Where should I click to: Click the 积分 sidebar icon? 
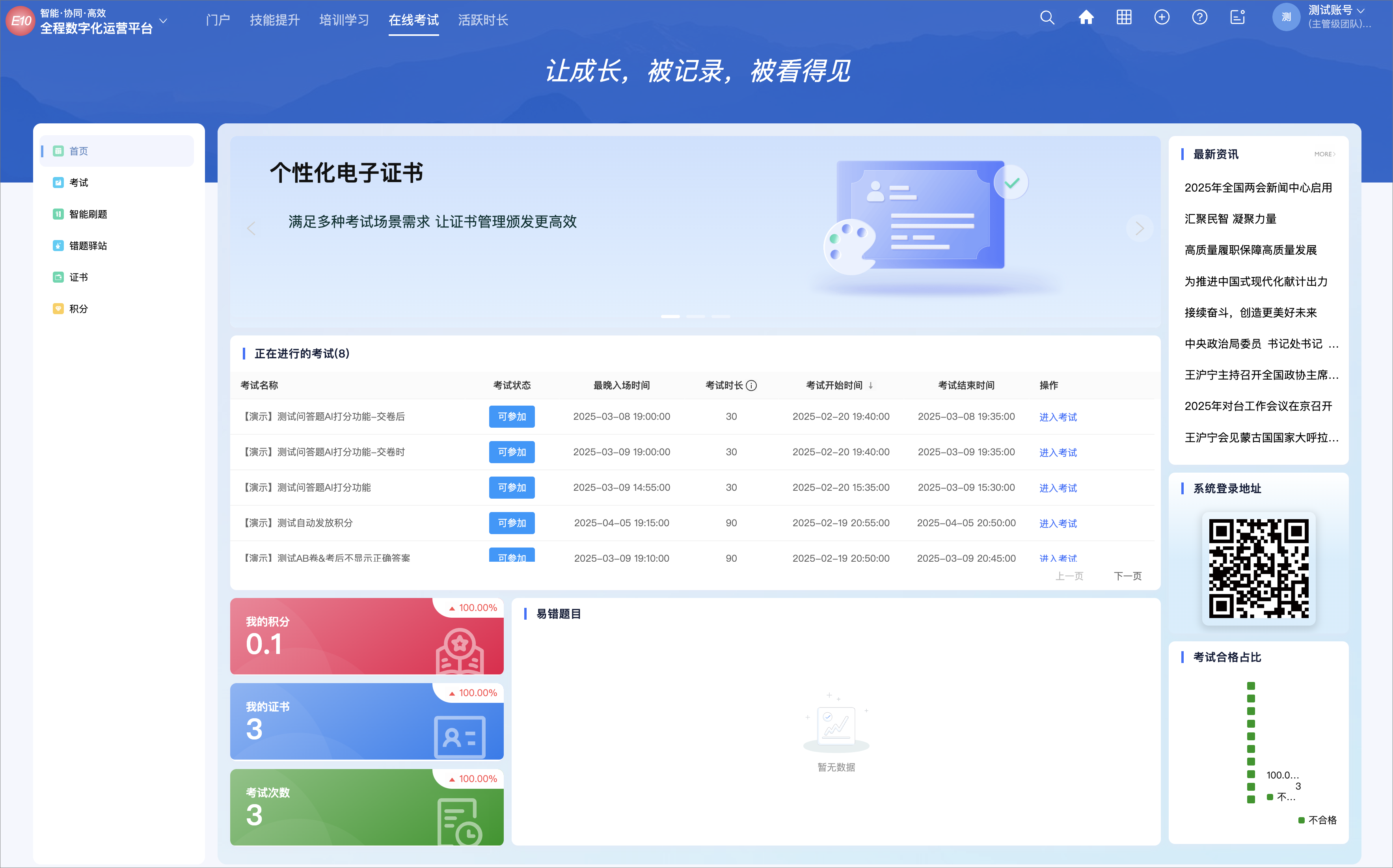pos(58,309)
